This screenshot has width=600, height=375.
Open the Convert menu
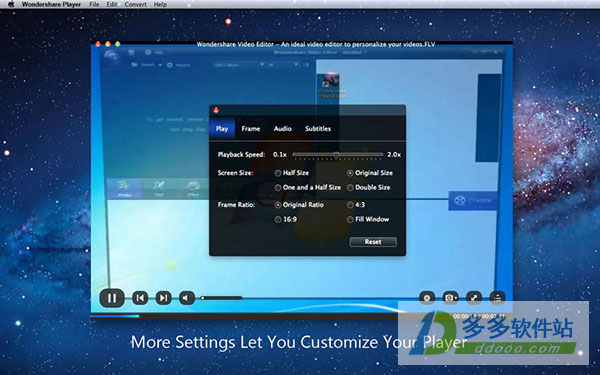[135, 4]
